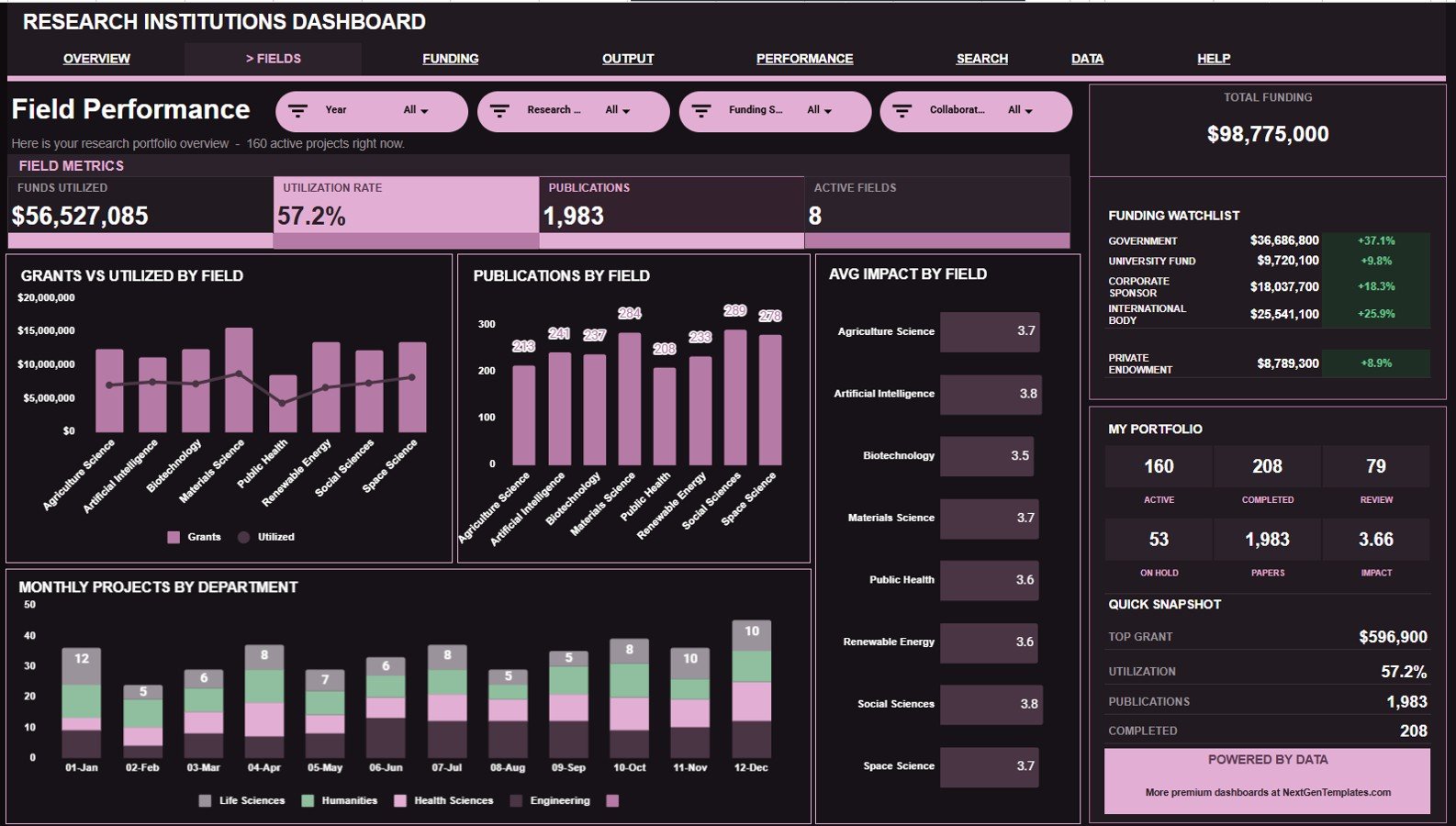Click the Grants legend square icon
This screenshot has width=1456, height=826.
[x=174, y=537]
